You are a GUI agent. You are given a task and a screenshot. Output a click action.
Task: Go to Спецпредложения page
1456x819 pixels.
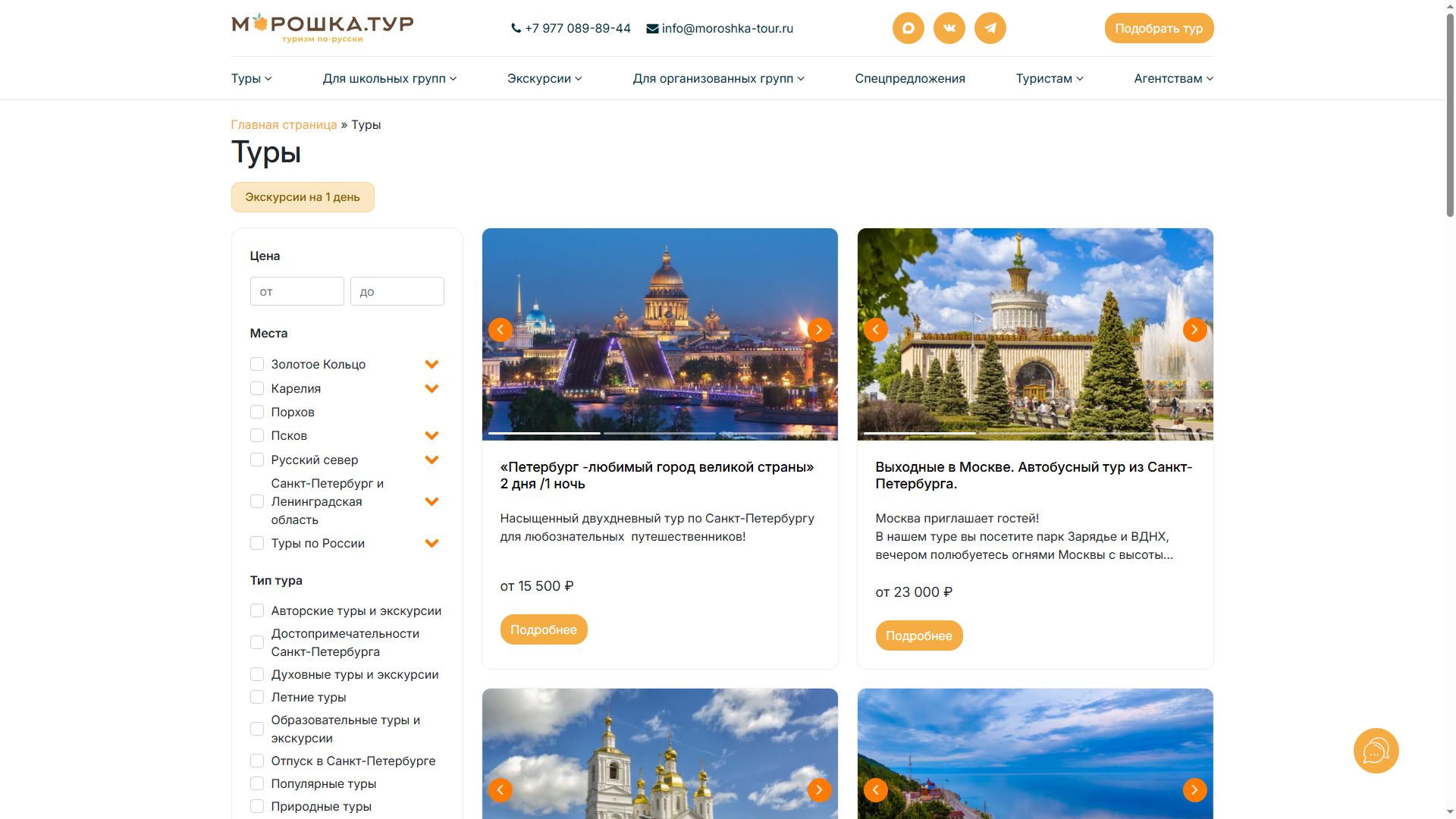click(x=910, y=78)
